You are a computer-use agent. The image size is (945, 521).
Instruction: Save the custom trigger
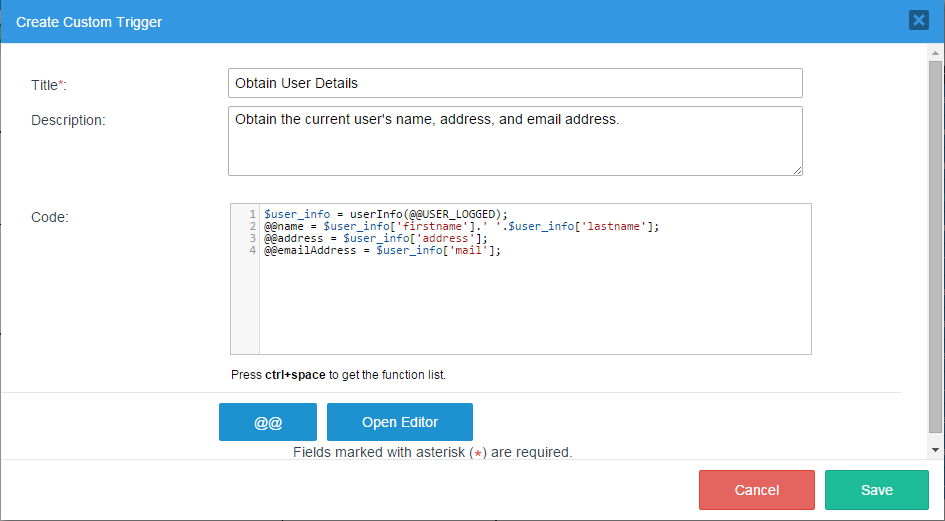[x=877, y=490]
